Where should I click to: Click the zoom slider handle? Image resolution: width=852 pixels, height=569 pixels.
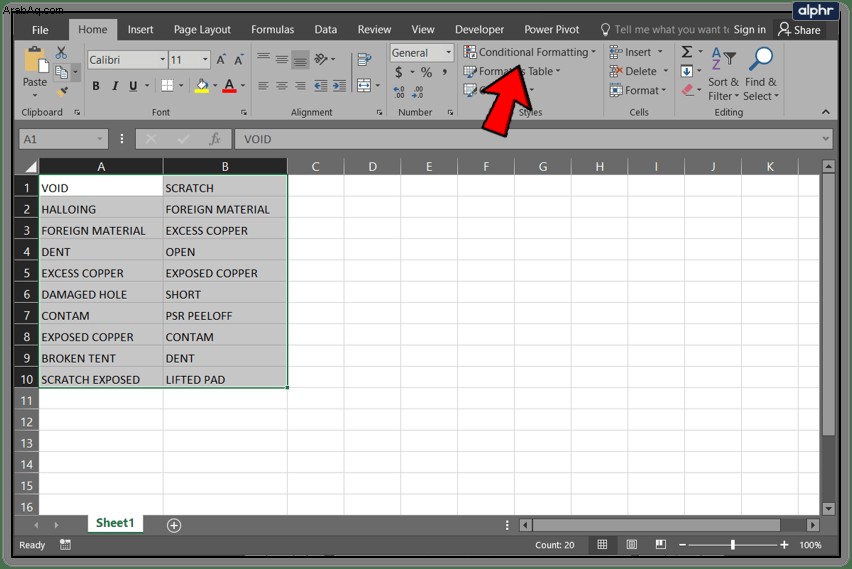pyautogui.click(x=732, y=545)
